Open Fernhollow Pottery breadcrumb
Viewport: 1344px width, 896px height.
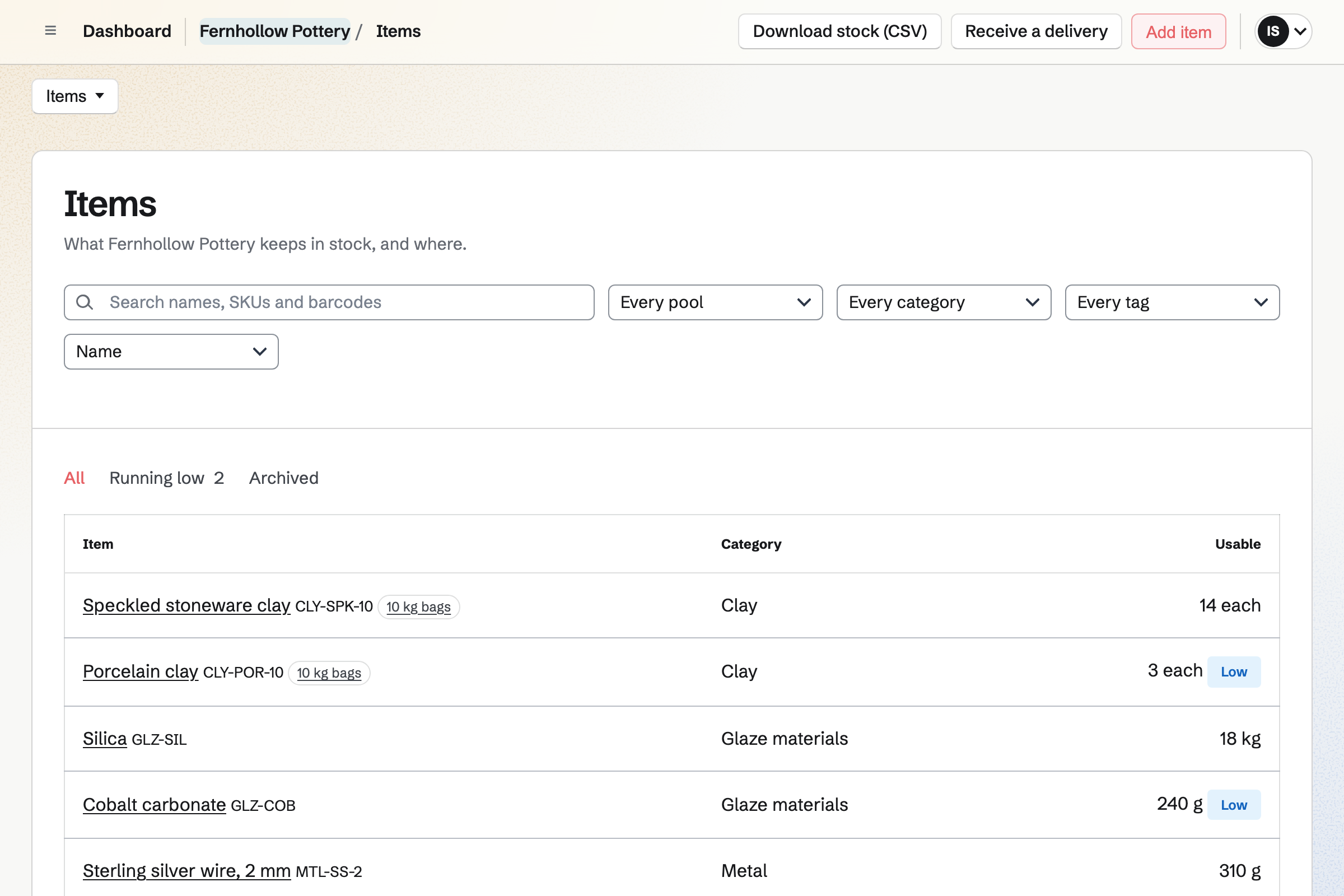coord(275,31)
